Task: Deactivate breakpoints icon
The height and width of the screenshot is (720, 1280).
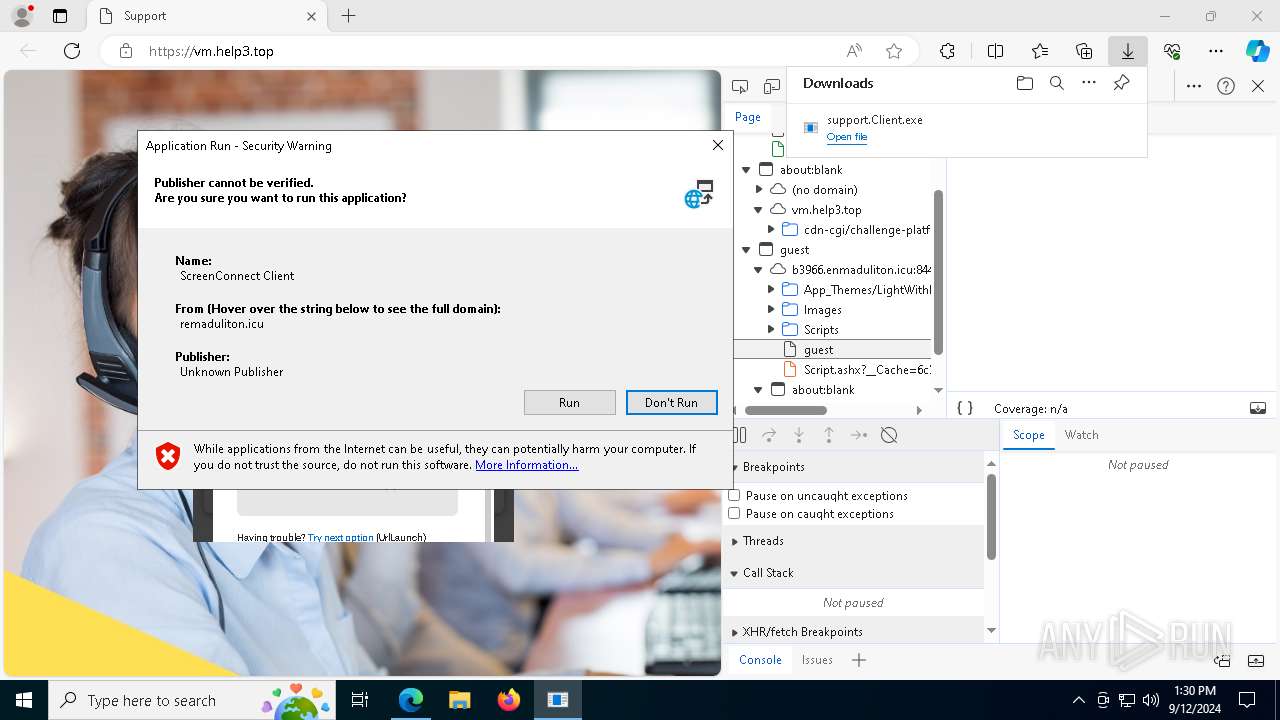Action: click(889, 435)
